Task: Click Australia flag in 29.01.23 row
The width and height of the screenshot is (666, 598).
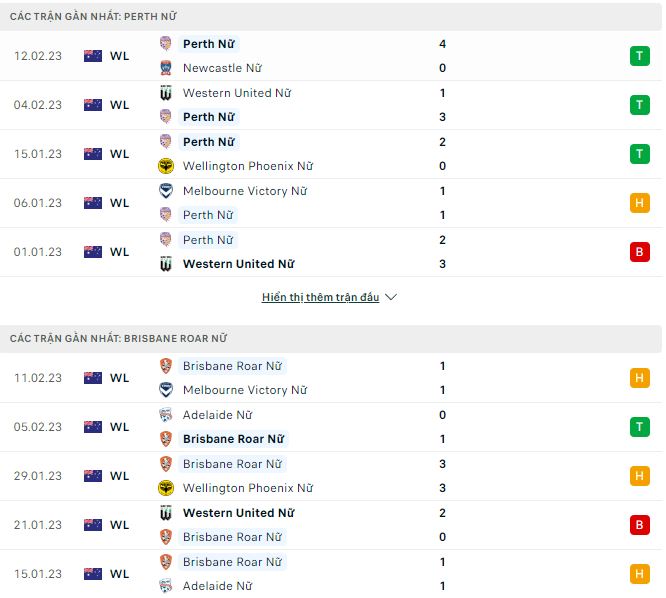Action: pos(93,476)
